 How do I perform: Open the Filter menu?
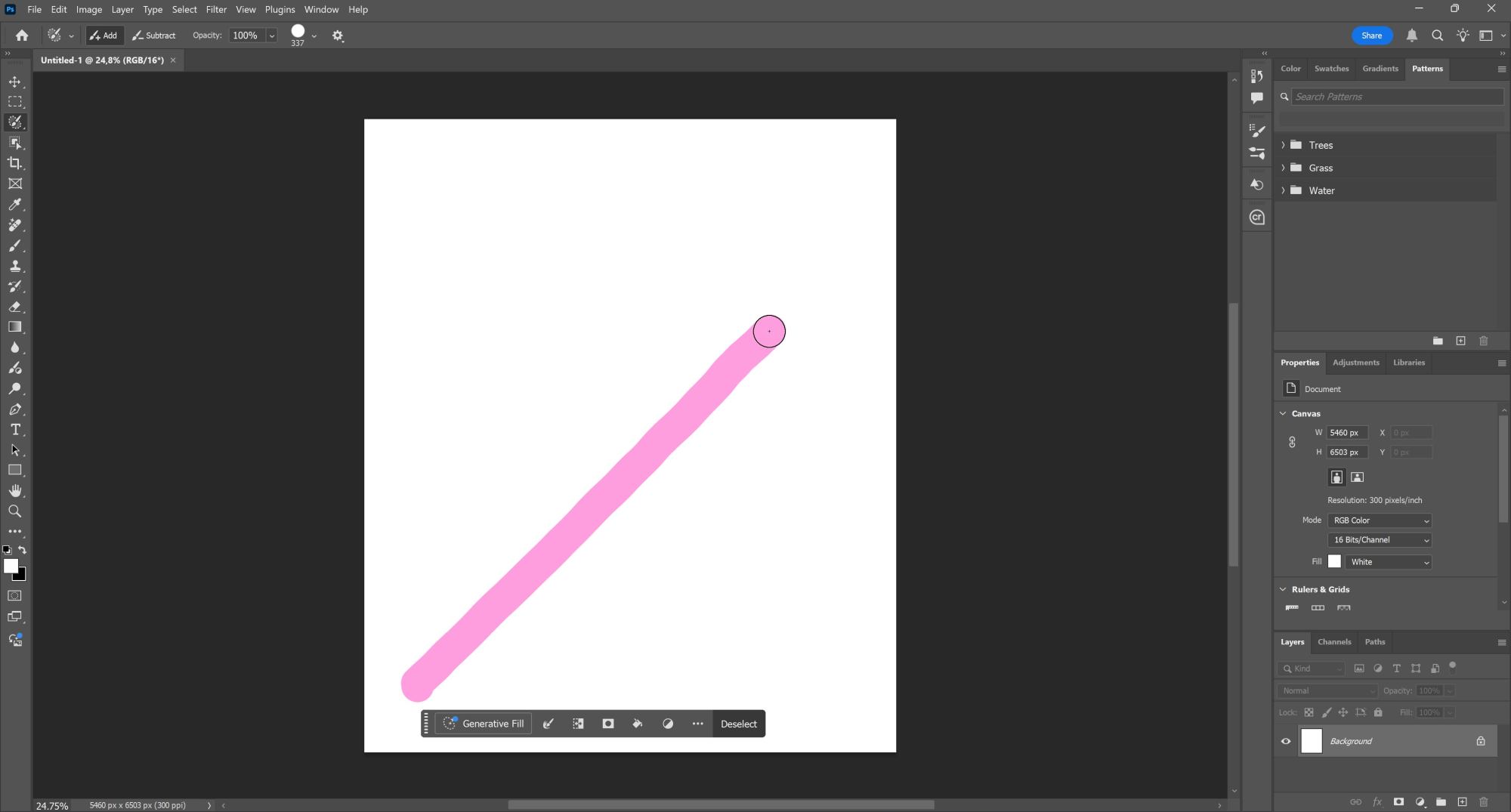point(216,10)
